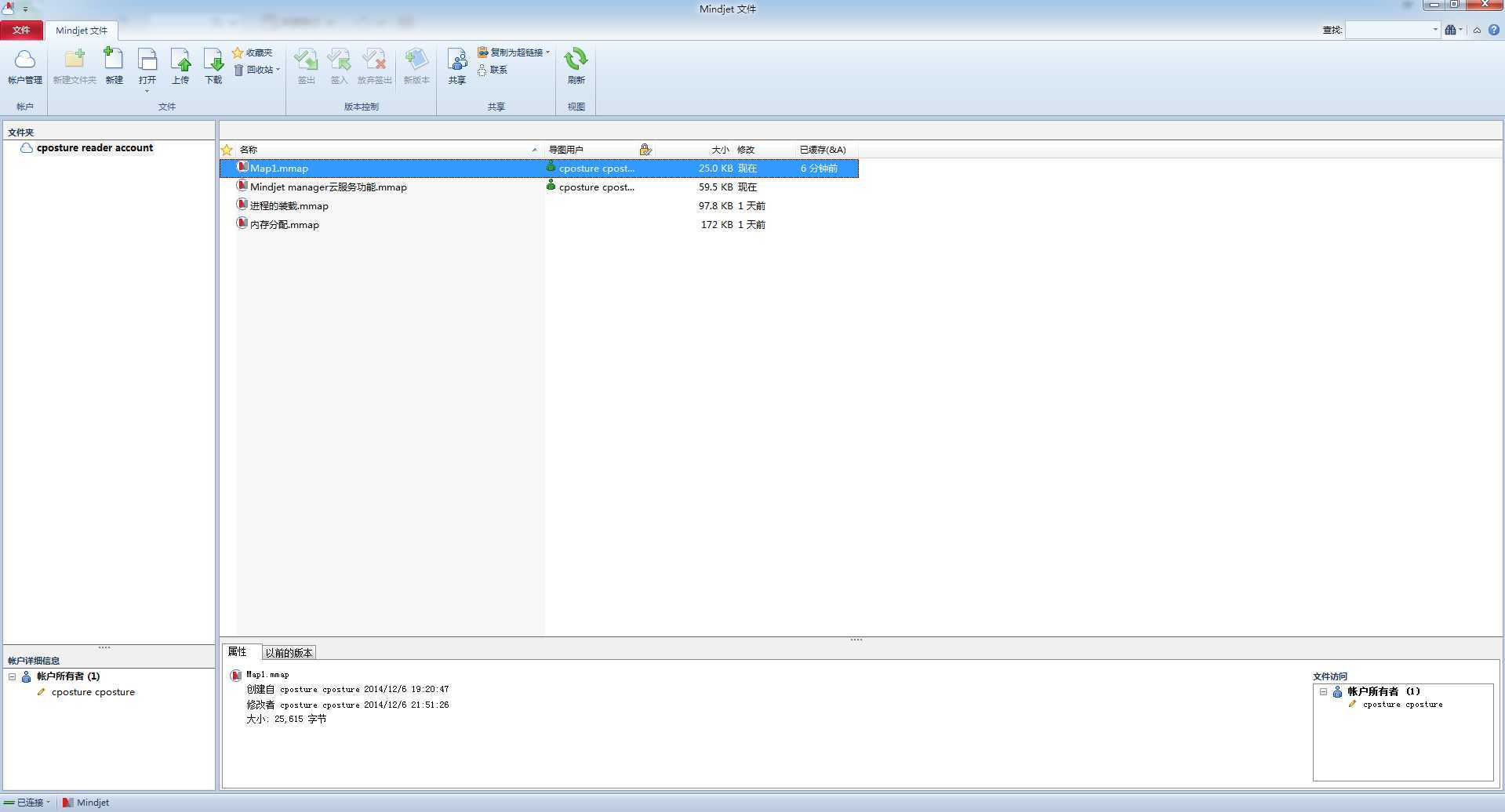The image size is (1505, 812).
Task: Click the 172 KB size cell
Action: [x=717, y=225]
